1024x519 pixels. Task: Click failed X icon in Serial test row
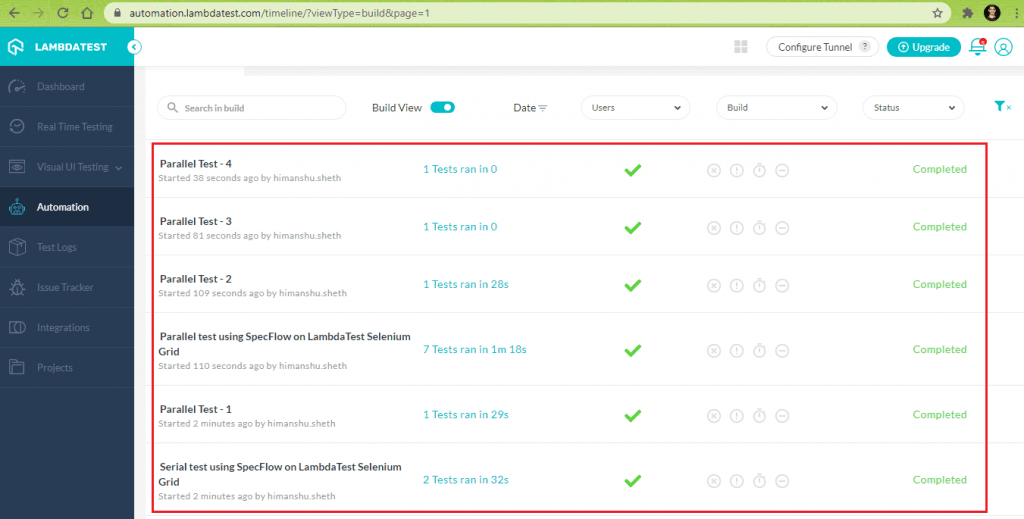[x=714, y=481]
